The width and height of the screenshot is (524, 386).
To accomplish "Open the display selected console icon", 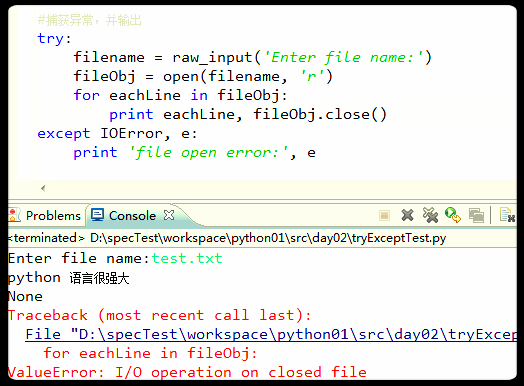I will 476,215.
